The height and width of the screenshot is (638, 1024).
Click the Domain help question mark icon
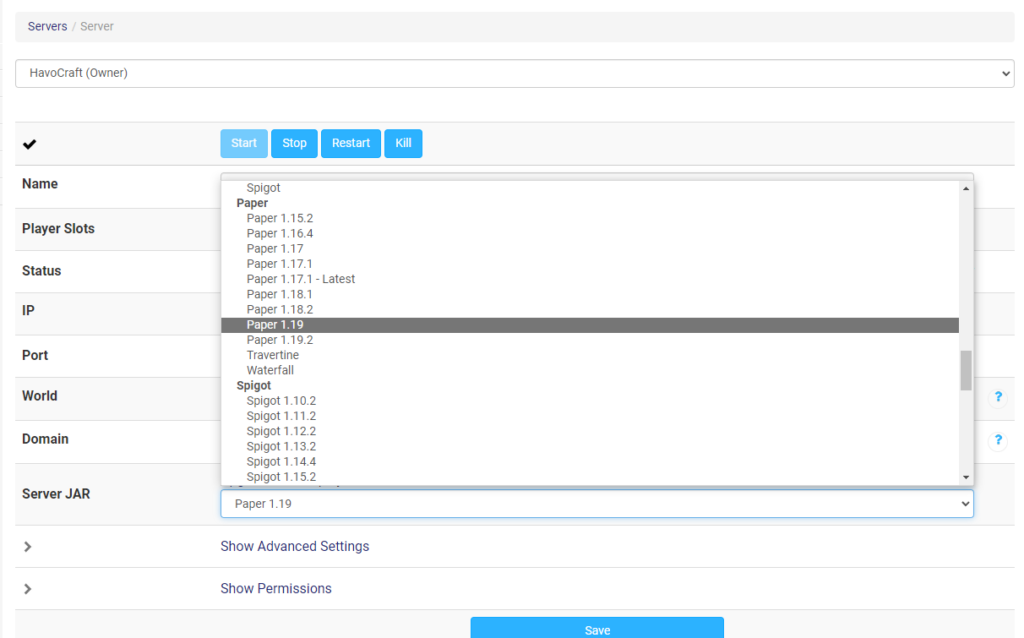coord(998,440)
